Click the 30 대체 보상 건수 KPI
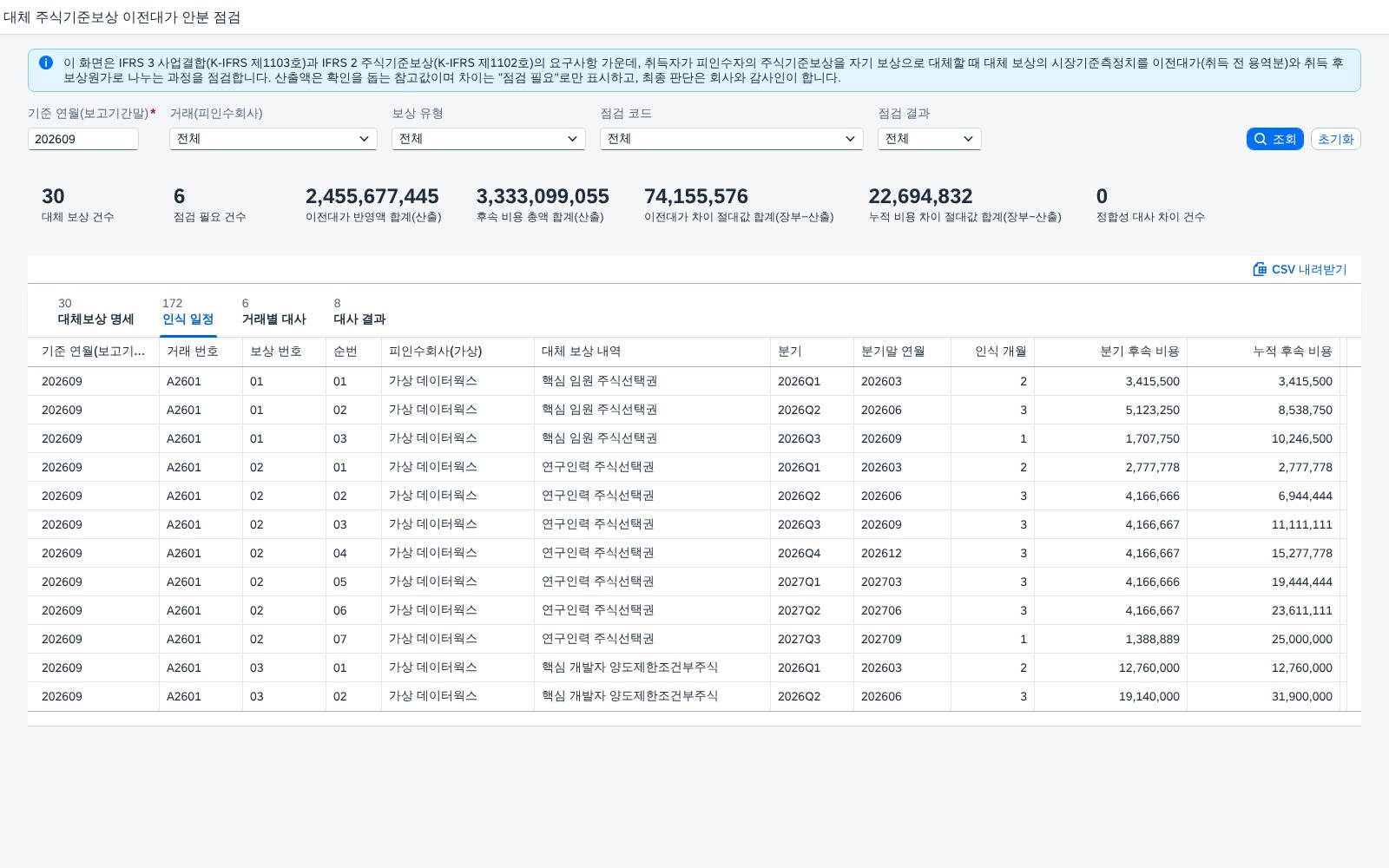The width and height of the screenshot is (1389, 868). tap(78, 205)
